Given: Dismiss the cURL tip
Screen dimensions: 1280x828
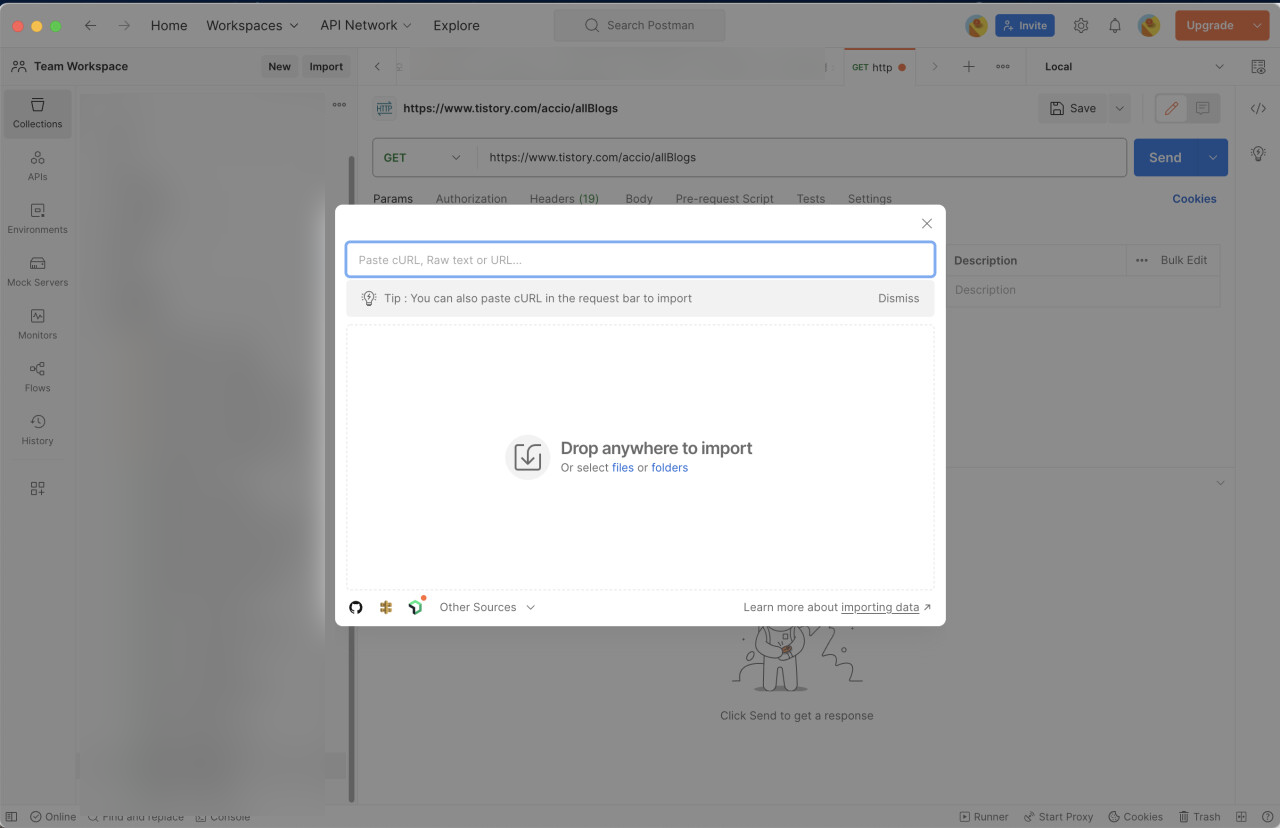Looking at the screenshot, I should [x=898, y=298].
